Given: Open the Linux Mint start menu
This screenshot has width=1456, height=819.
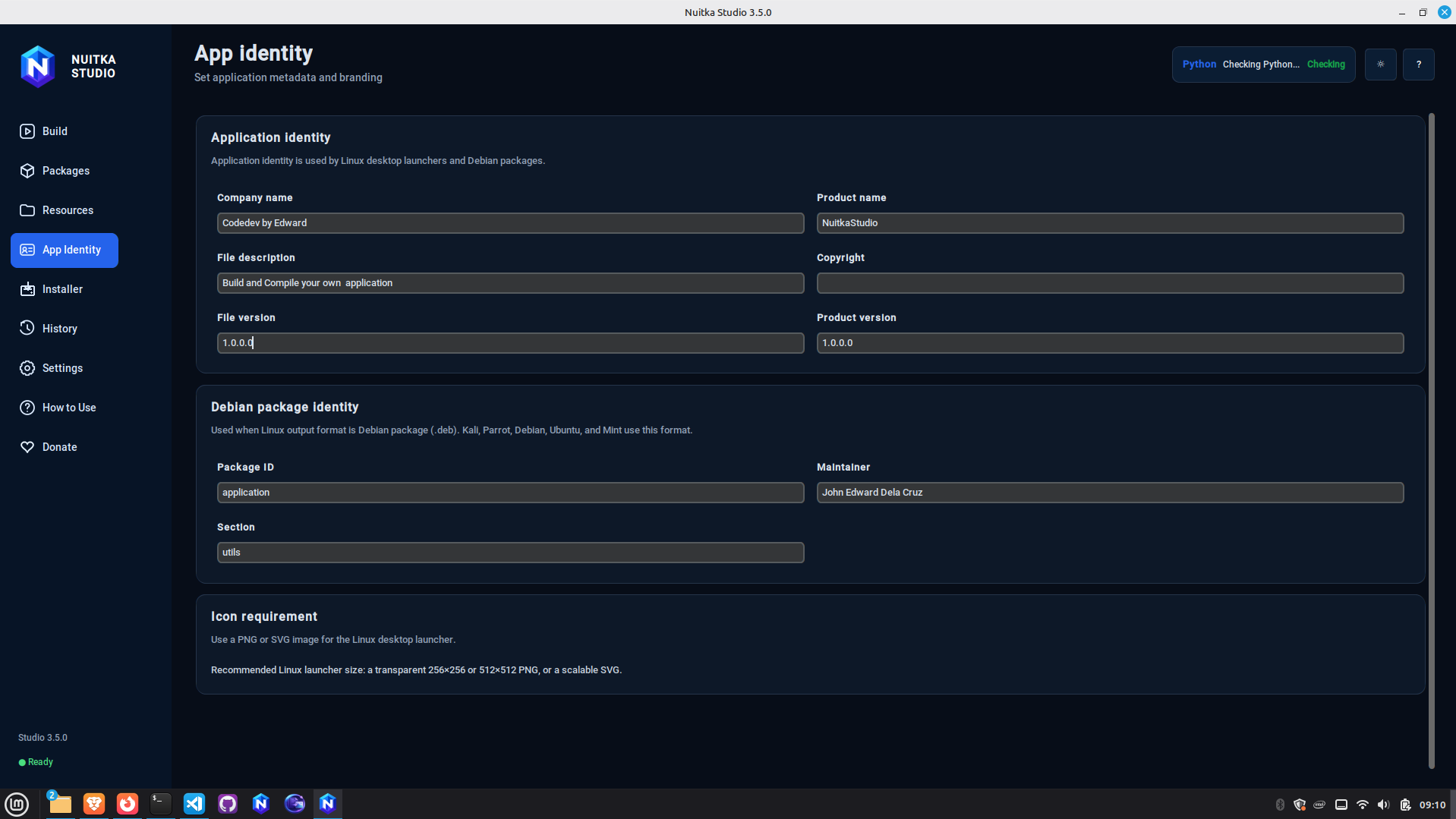Looking at the screenshot, I should [17, 804].
